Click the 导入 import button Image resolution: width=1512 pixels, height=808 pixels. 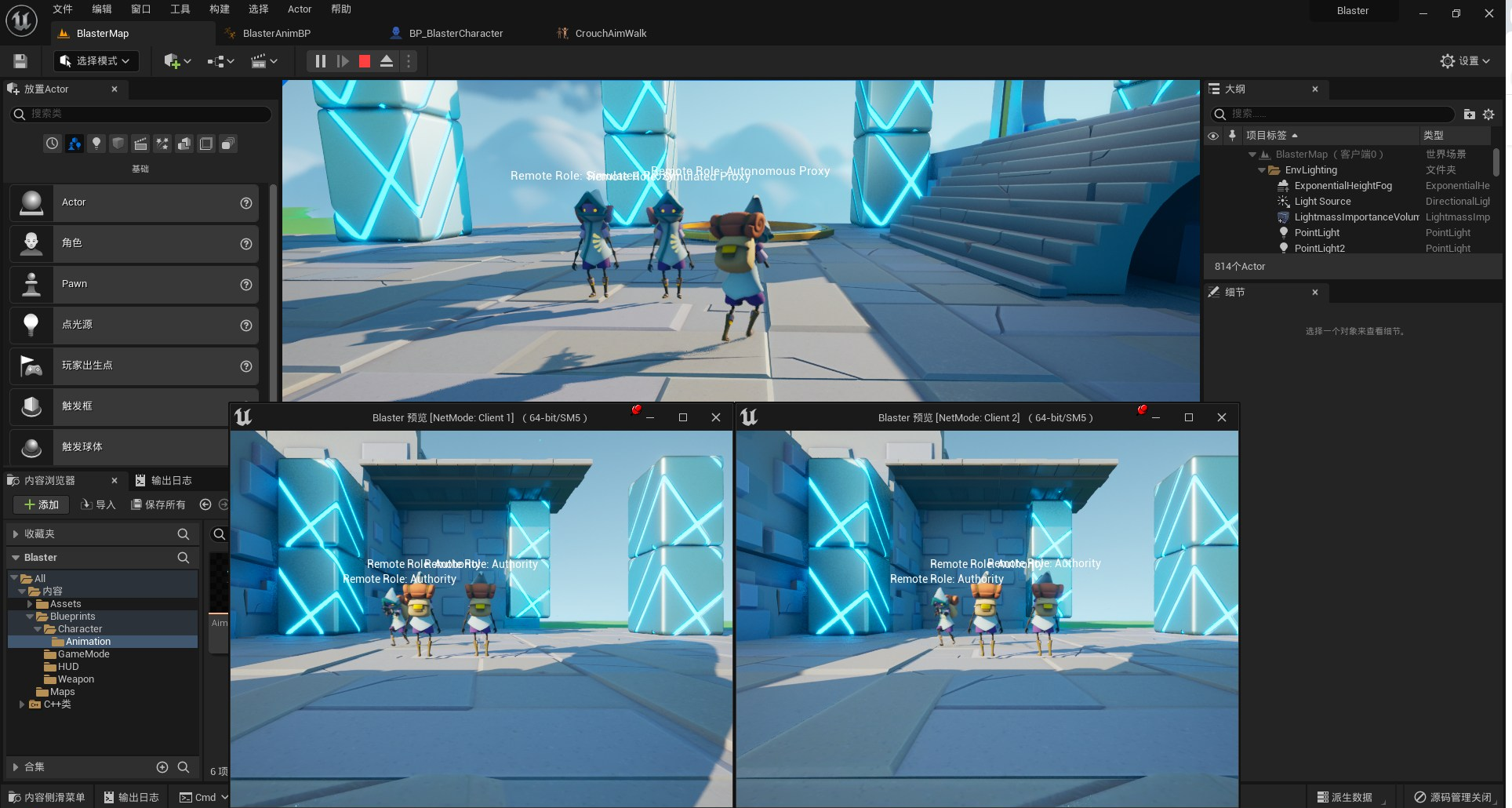[x=98, y=504]
